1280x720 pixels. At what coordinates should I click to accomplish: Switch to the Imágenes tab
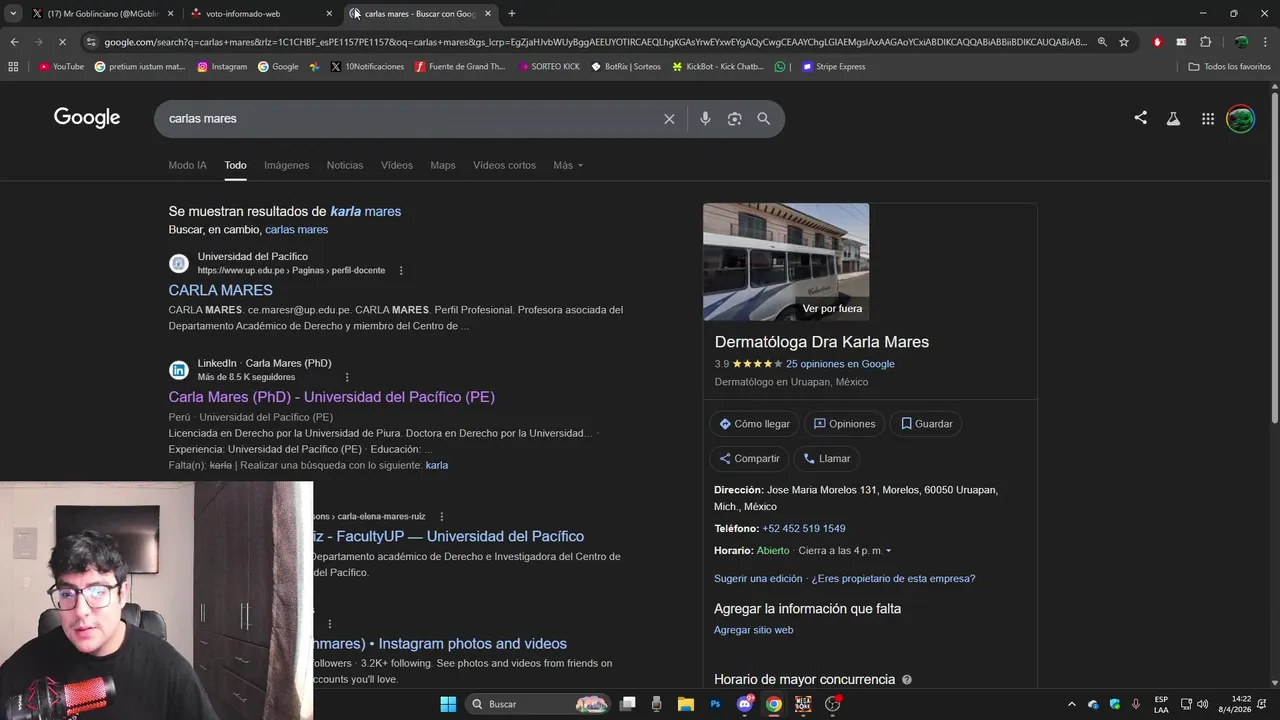point(286,165)
